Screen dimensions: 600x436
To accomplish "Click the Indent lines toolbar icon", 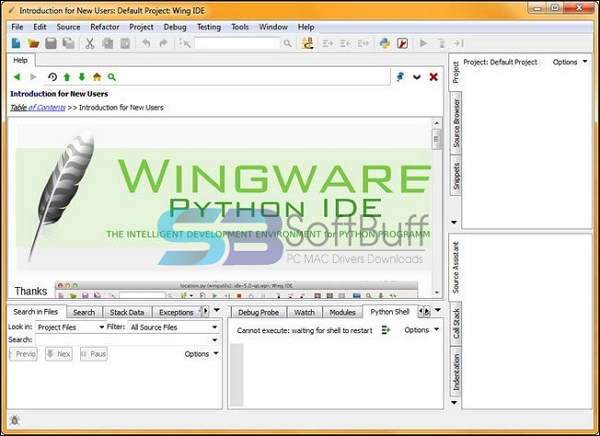I will (328, 43).
